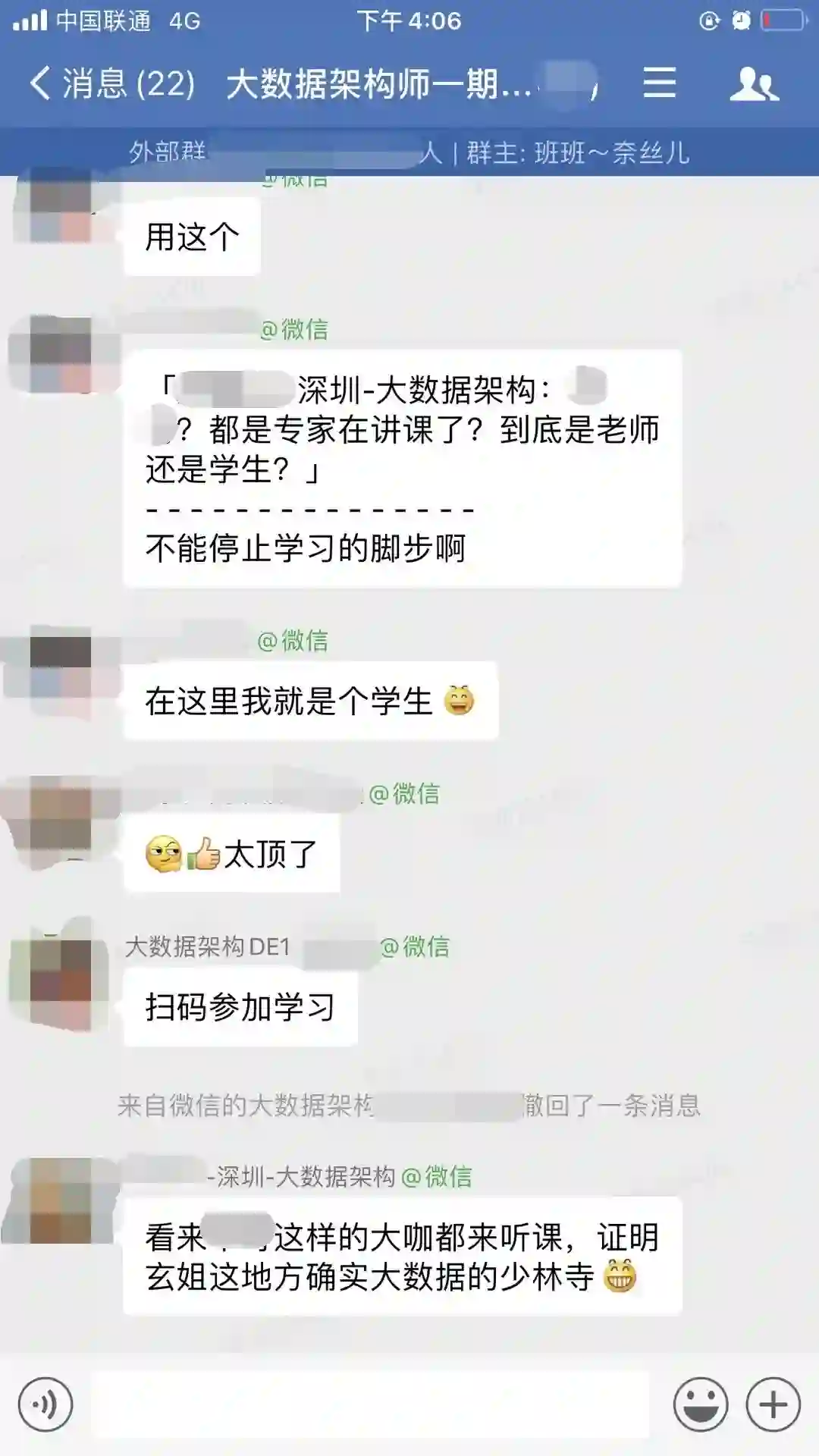Focus the message text input field
Viewport: 819px width, 1456px height.
(x=370, y=1404)
